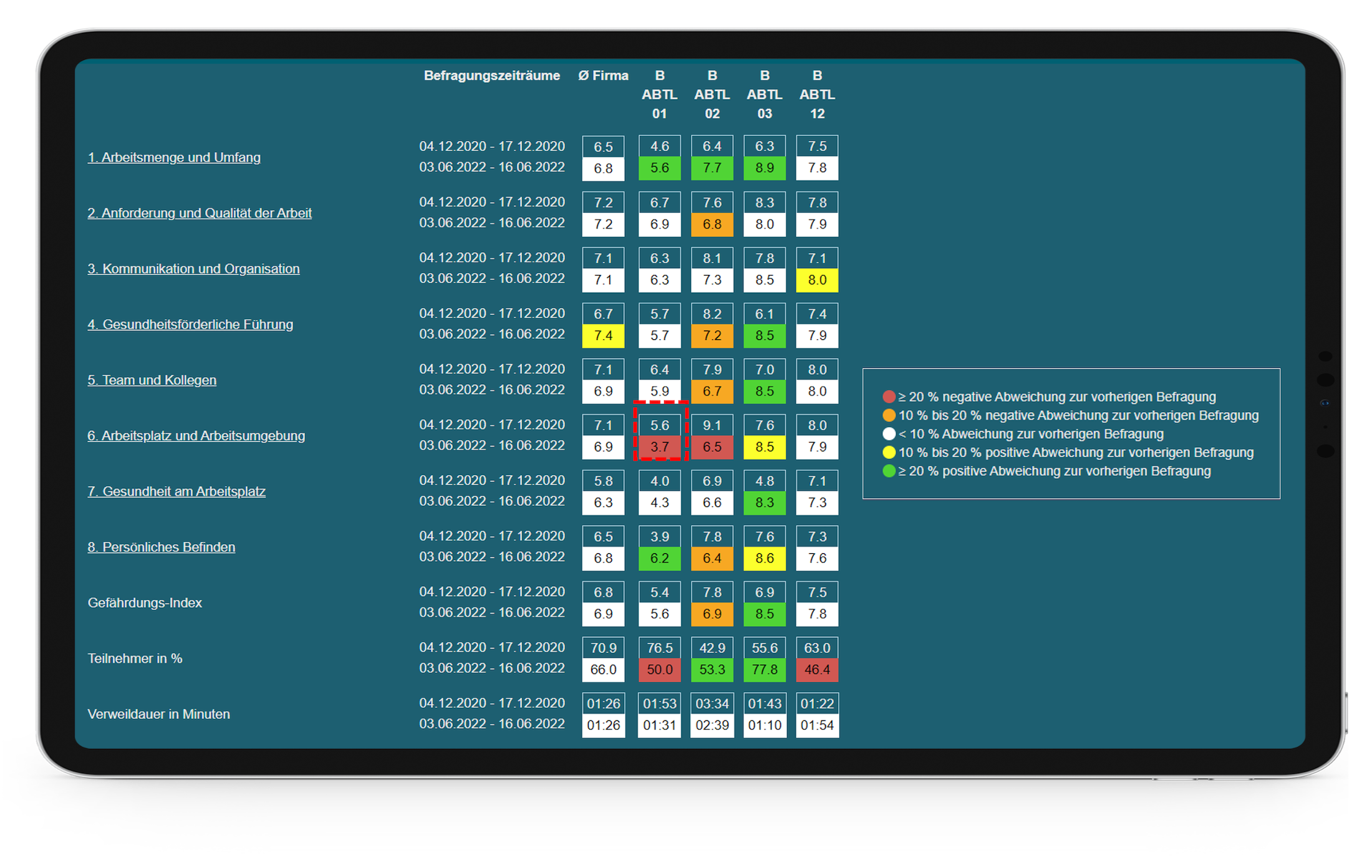The height and width of the screenshot is (868, 1372).
Task: Select orange 6.8 cell in Anforderung row, ABTL 02
Action: (712, 224)
